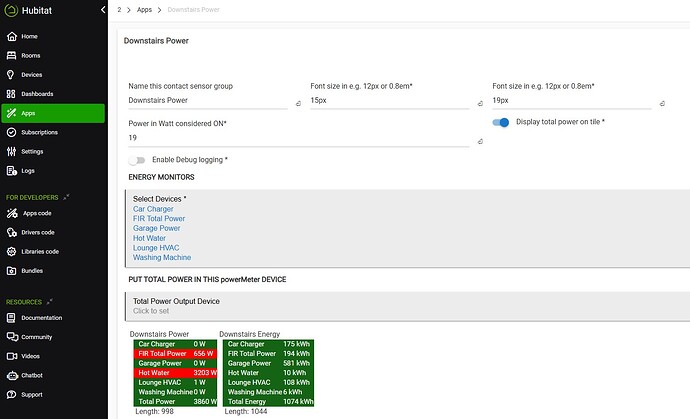
Task: Click the Home icon in sidebar
Action: pyautogui.click(x=11, y=36)
